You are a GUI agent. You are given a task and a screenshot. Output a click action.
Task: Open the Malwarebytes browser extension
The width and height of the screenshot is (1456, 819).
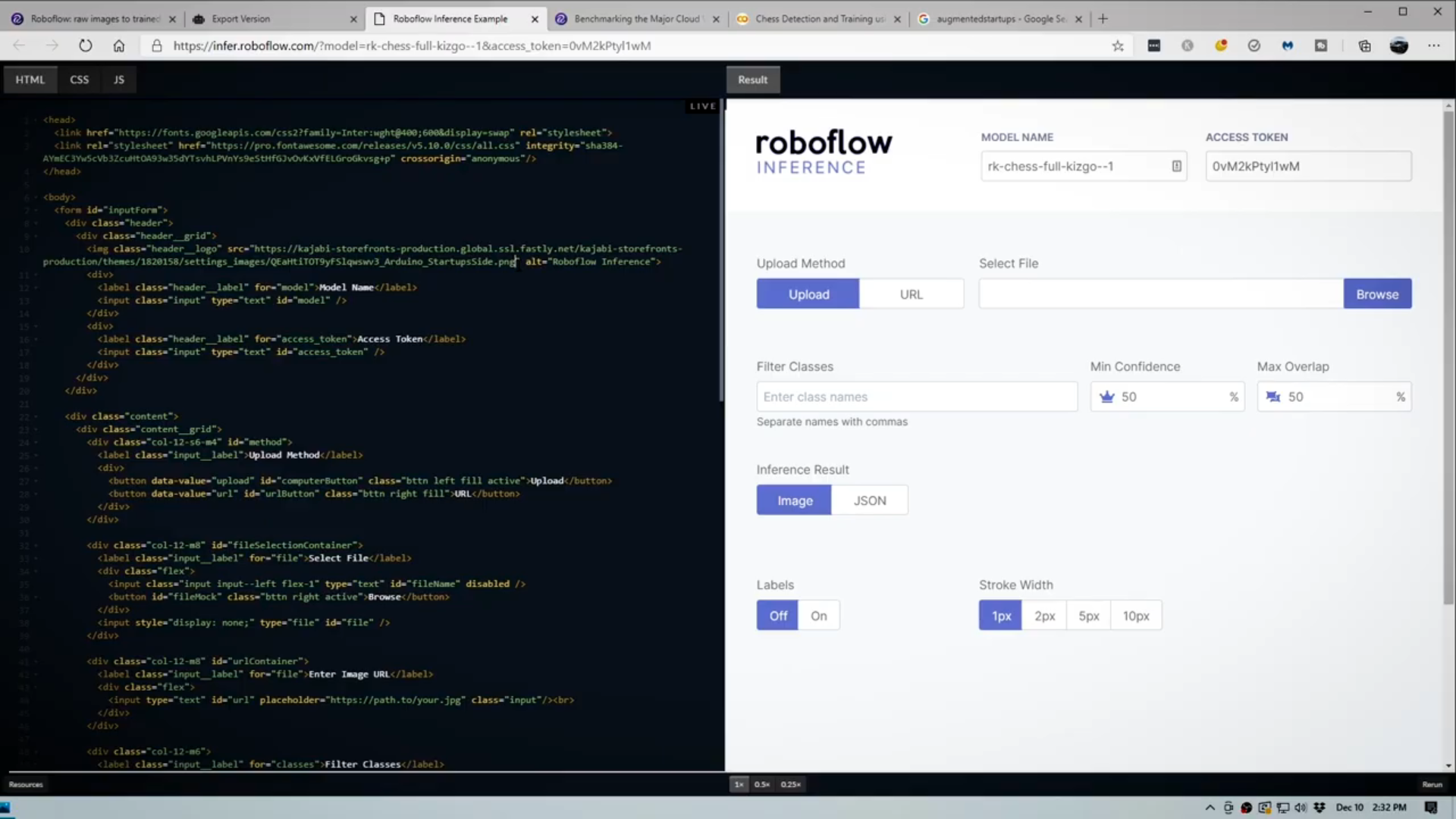click(1288, 45)
